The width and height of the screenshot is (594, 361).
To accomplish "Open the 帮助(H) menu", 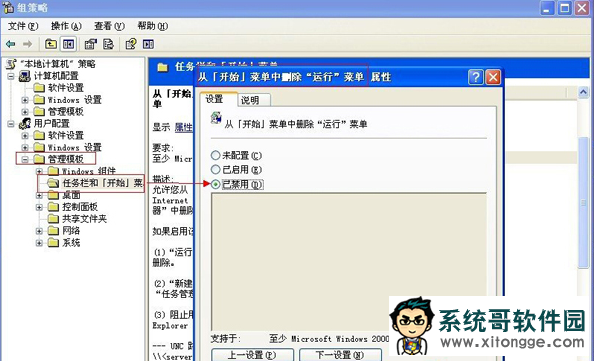I will point(152,26).
